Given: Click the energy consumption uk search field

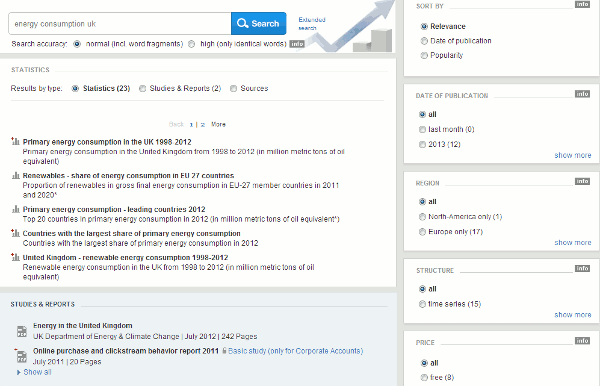Looking at the screenshot, I should click(x=120, y=24).
